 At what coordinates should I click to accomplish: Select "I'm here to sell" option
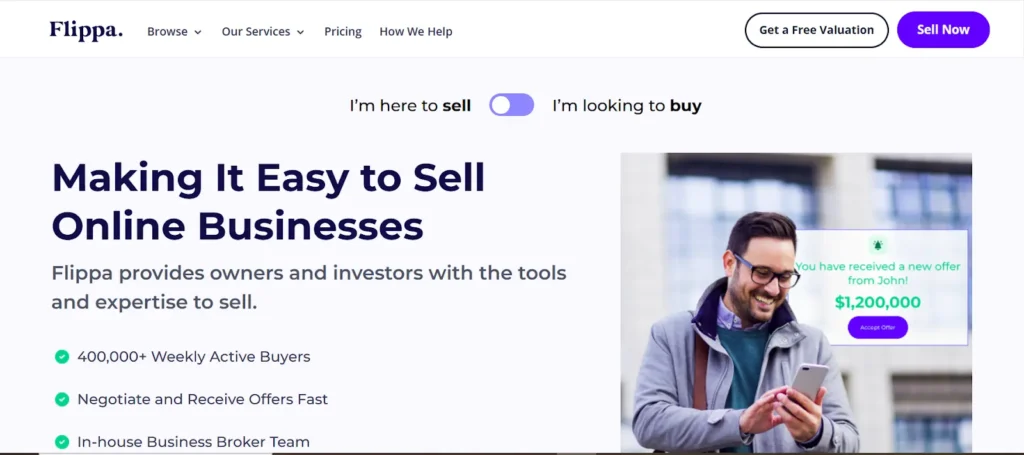pos(410,105)
